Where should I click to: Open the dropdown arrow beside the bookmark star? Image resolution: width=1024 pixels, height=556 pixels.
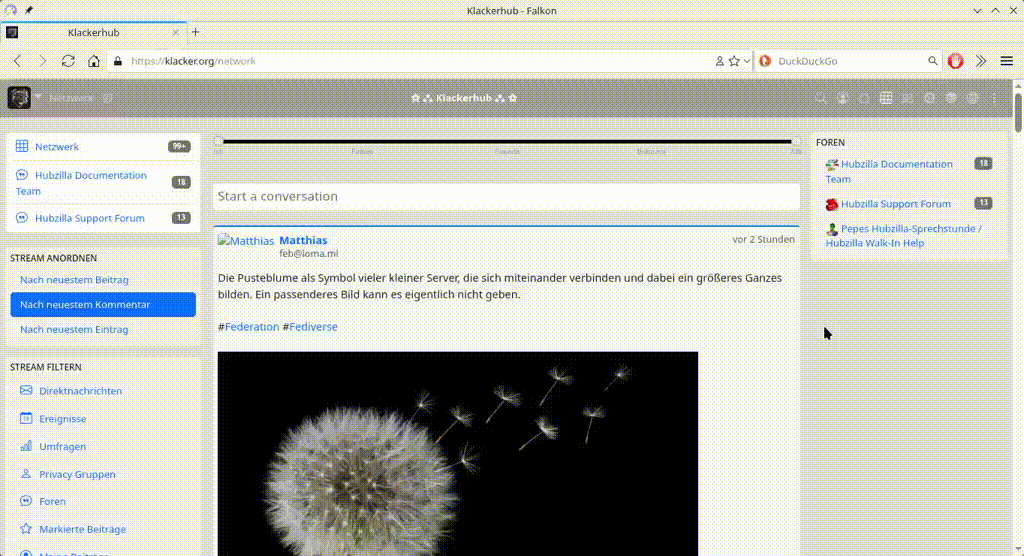click(x=746, y=61)
